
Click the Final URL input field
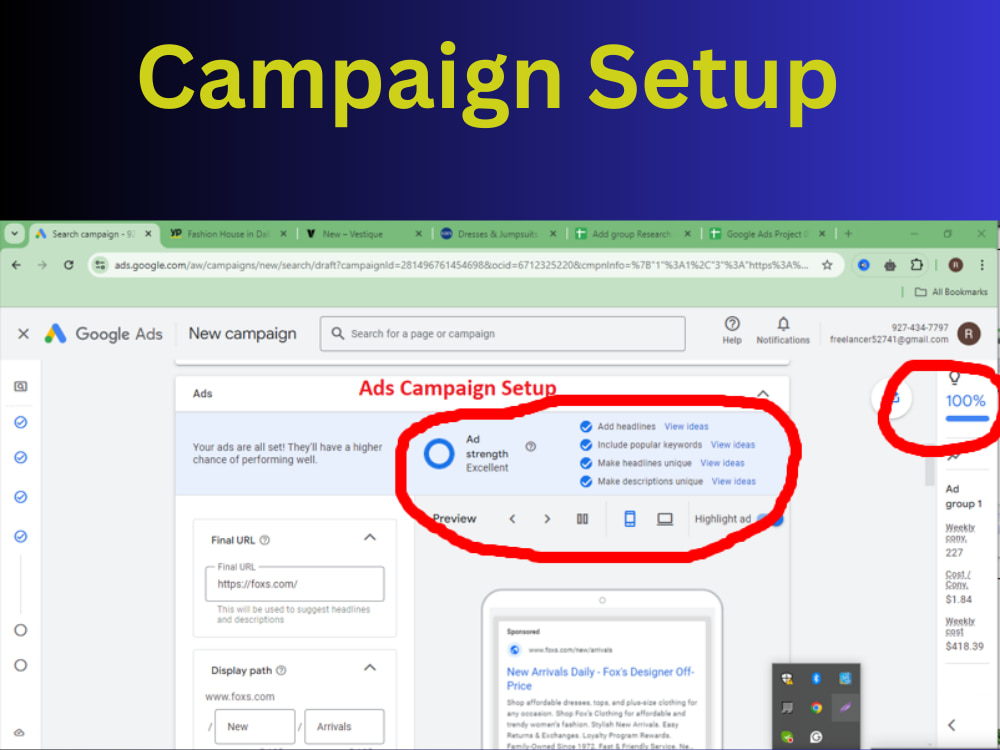295,584
